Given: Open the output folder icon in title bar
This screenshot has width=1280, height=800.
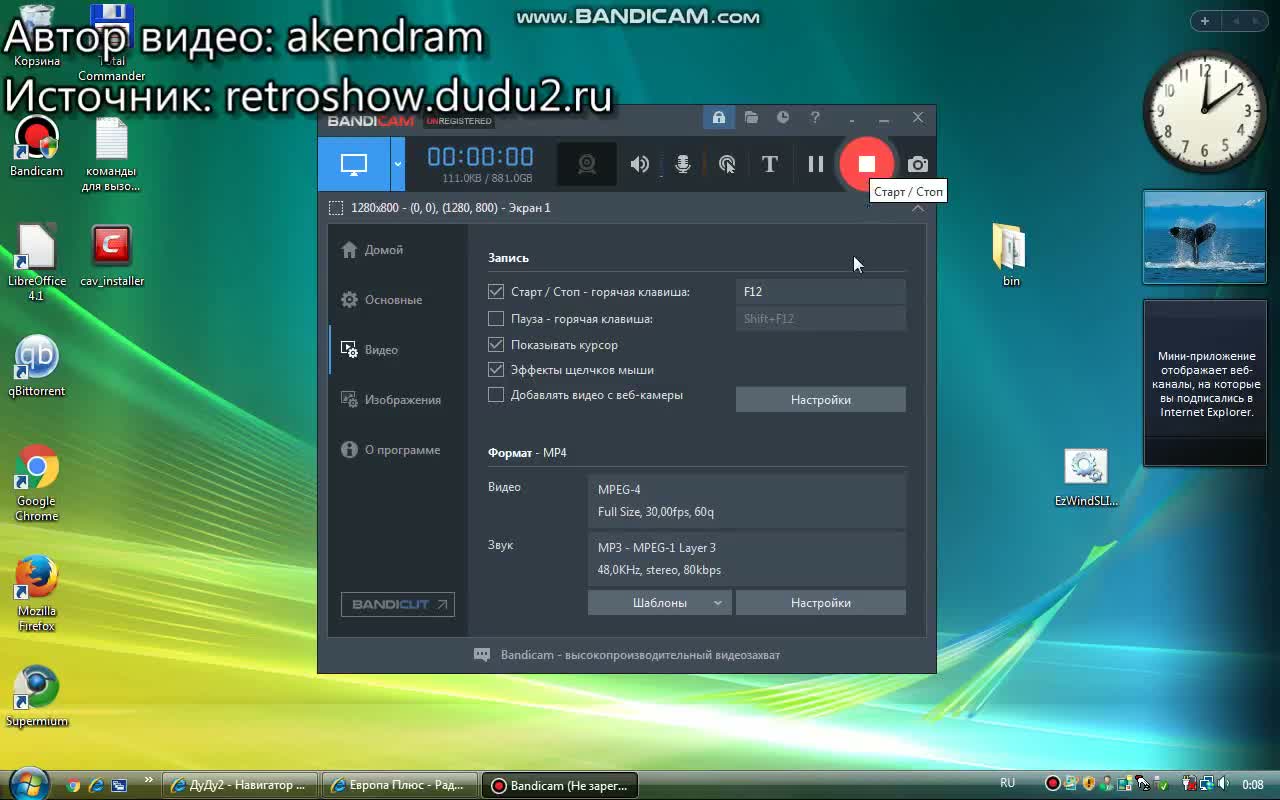Looking at the screenshot, I should pos(751,118).
